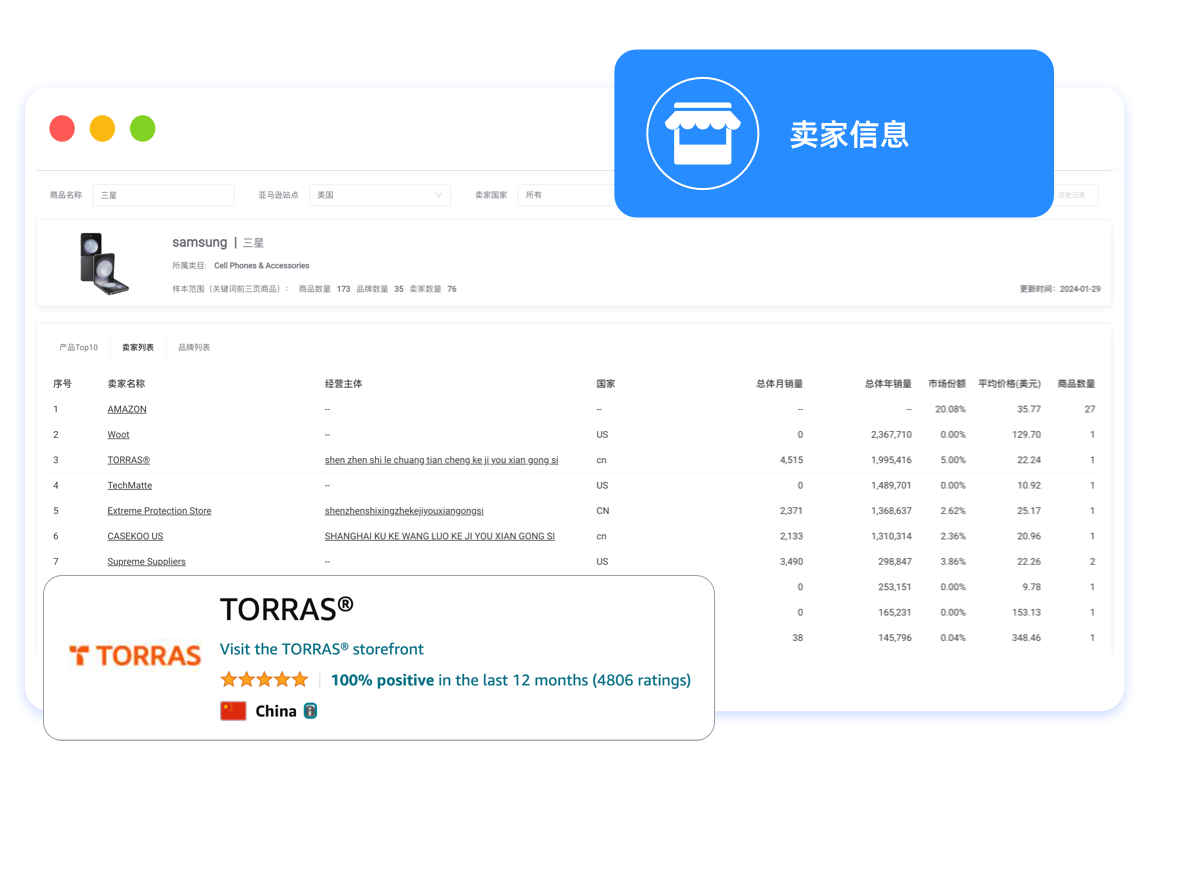Click Visit the TORRAS® storefront link
The height and width of the screenshot is (880, 1204).
[322, 649]
